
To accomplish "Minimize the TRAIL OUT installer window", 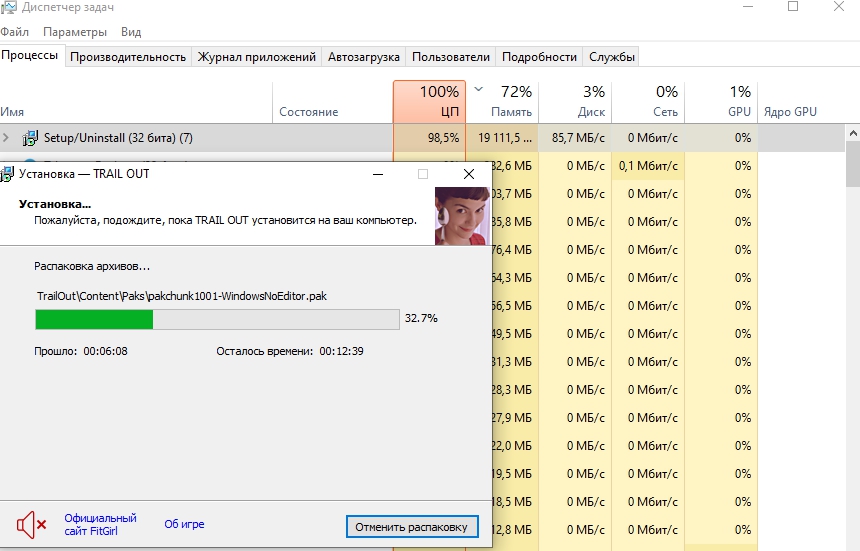I will (x=378, y=174).
